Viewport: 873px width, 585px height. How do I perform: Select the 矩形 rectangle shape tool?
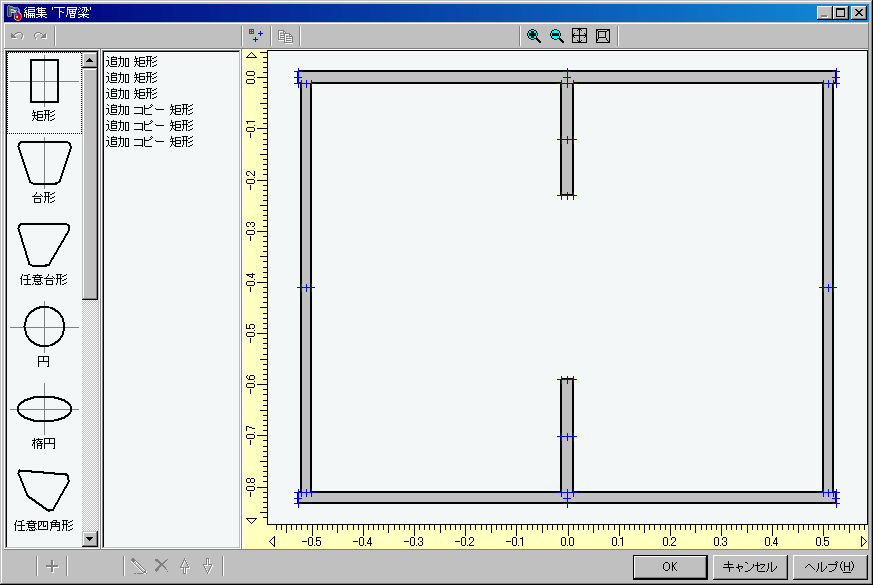[x=44, y=92]
